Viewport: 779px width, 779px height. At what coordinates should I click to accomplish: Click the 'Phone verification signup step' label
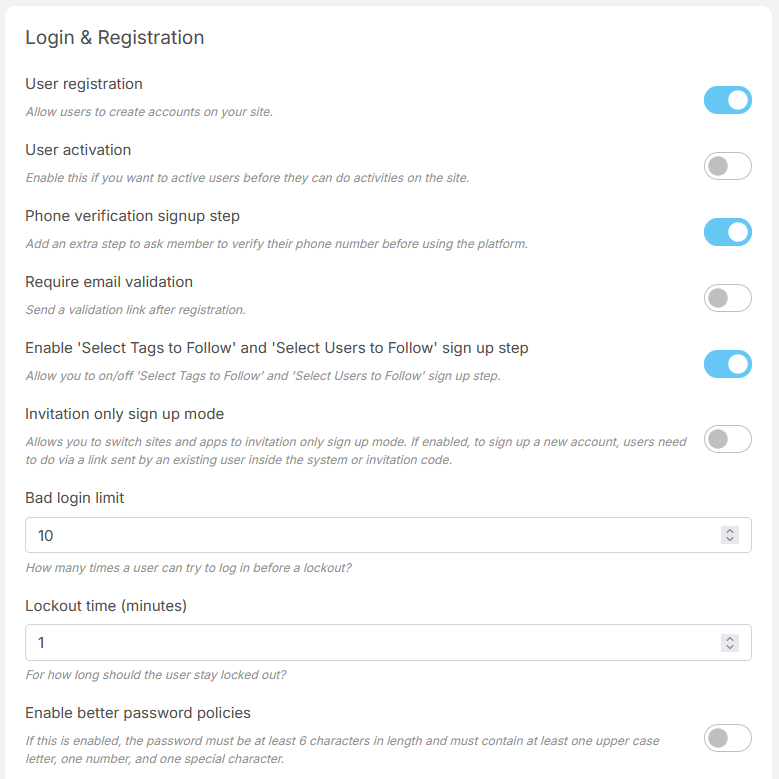[132, 216]
